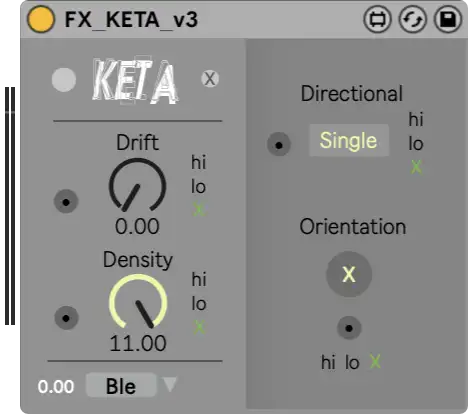This screenshot has width=468, height=414.
Task: Click the Orientation label
Action: 353,227
